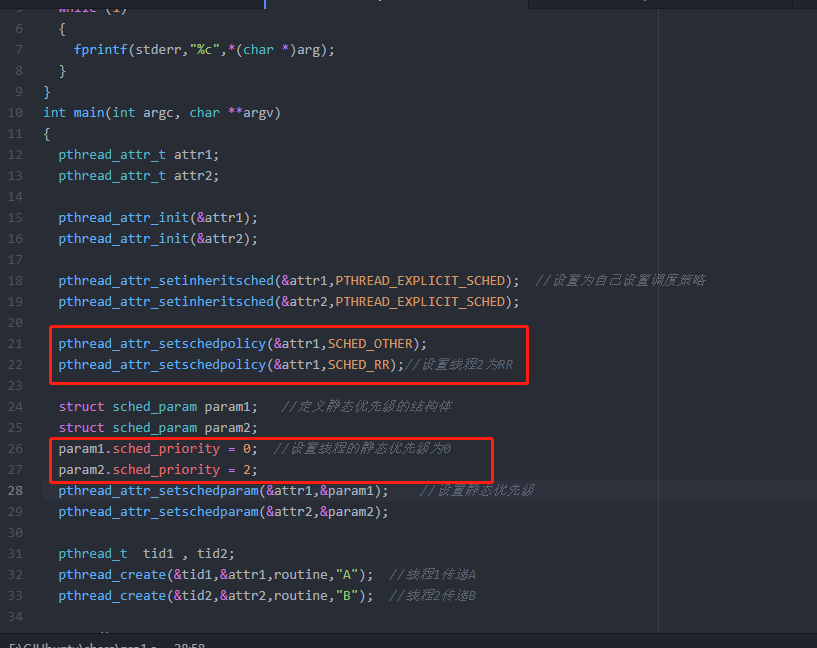Click PTHREAD_EXPLICIT_SCHED on line 18
This screenshot has width=817, height=648.
[420, 281]
